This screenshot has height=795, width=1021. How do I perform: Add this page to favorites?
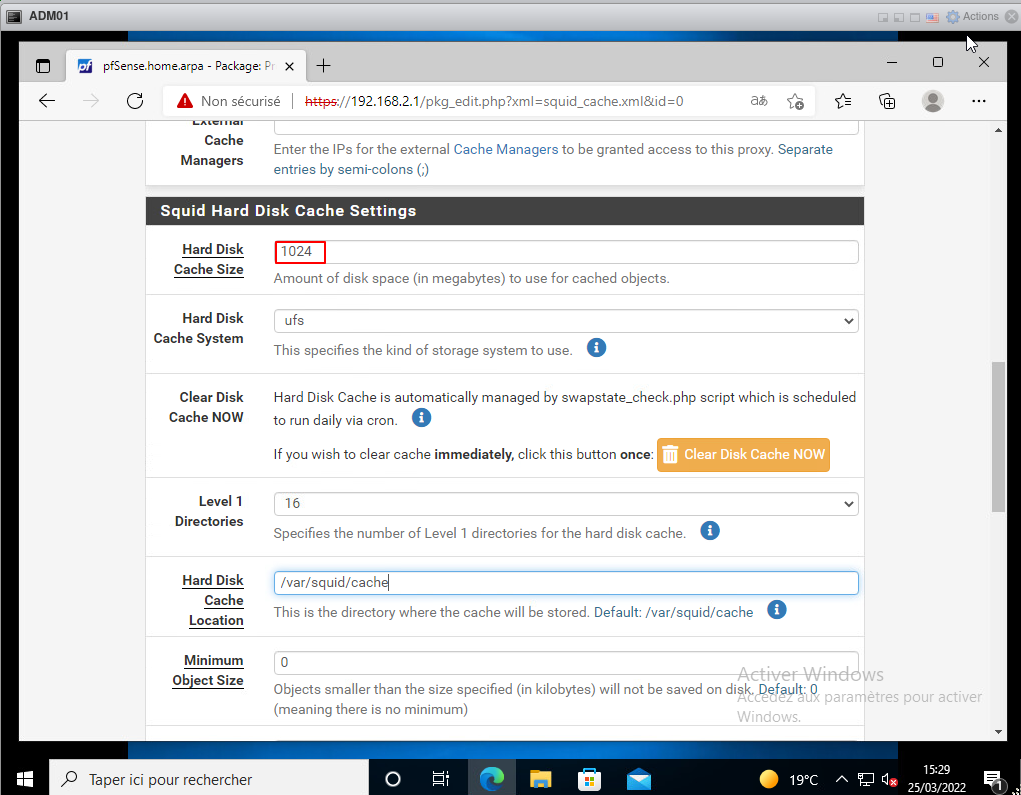[x=795, y=101]
